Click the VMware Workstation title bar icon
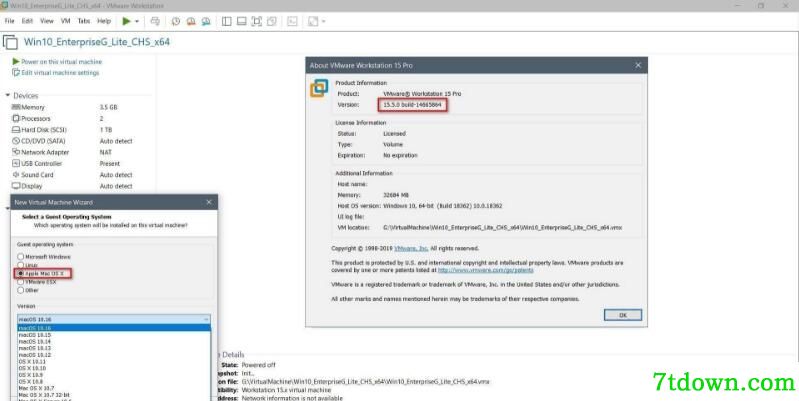Viewport: 799px width, 401px height. (4, 5)
